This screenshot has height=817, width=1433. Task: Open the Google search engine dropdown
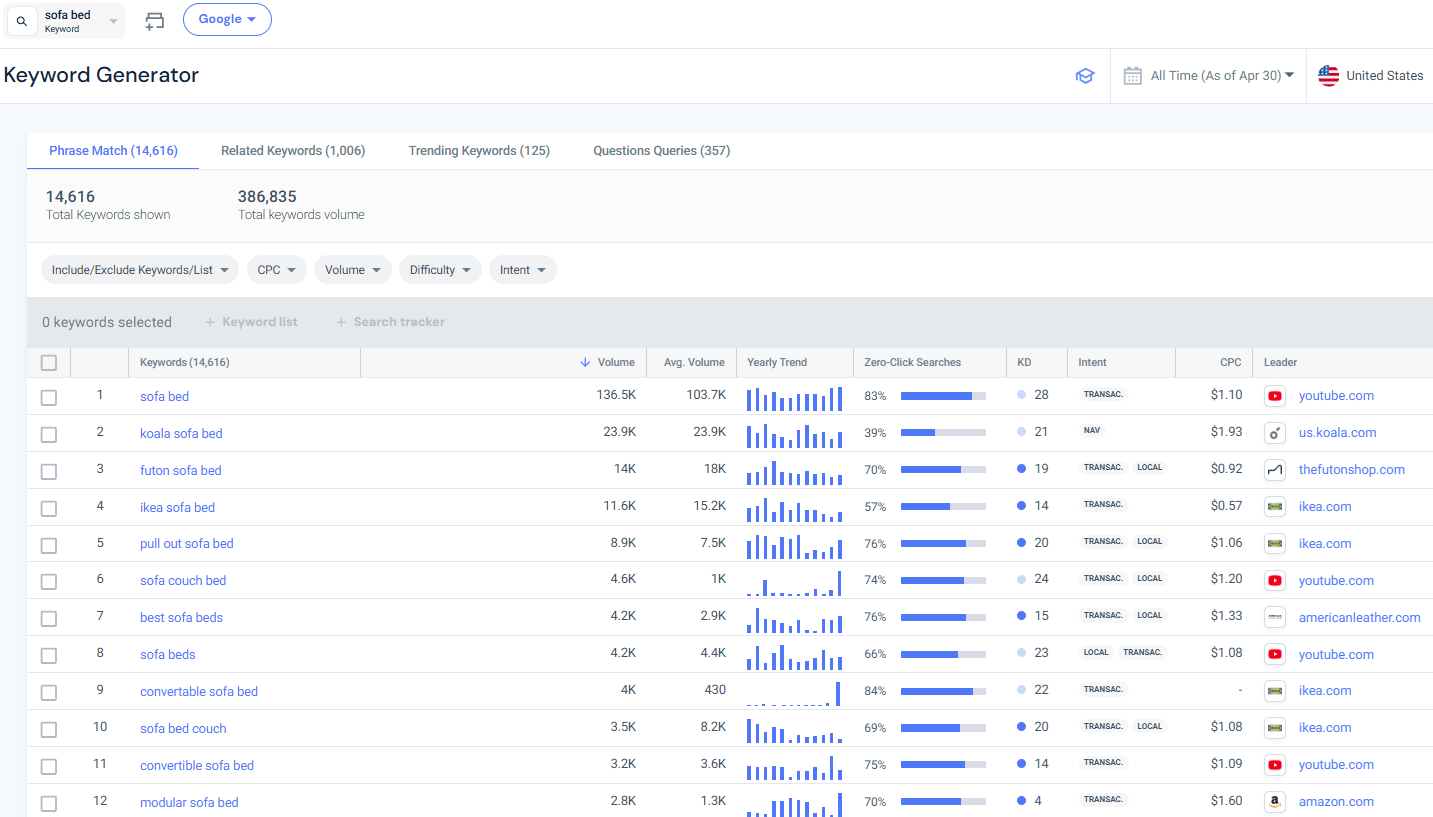point(227,20)
